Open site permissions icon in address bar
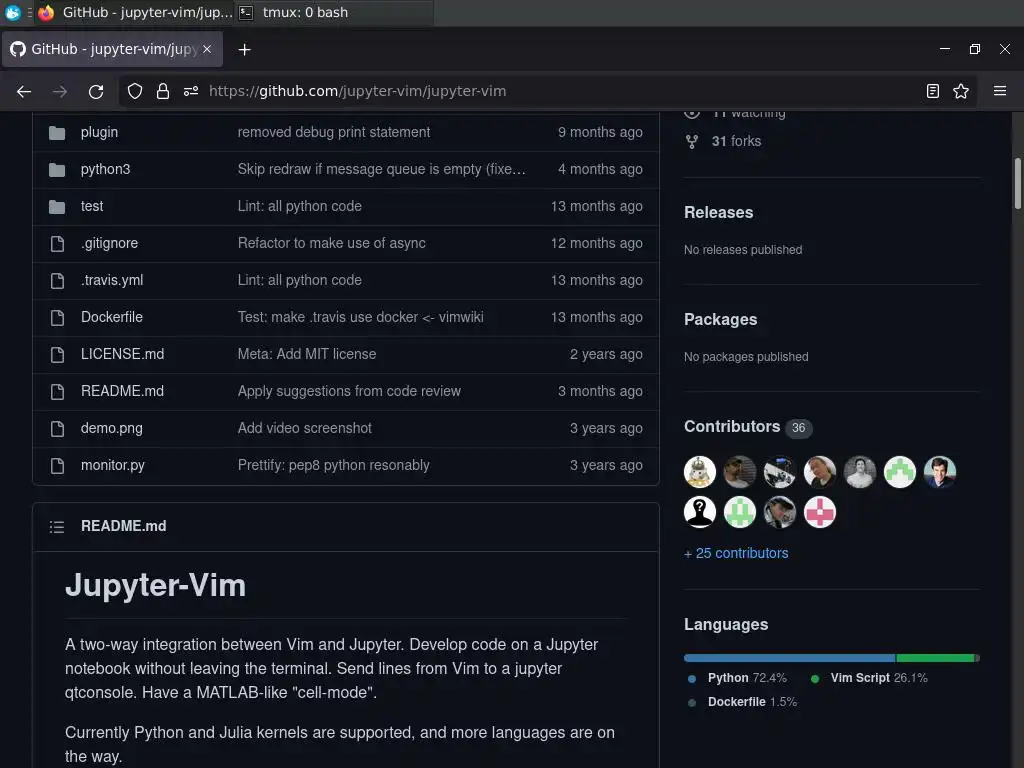 [x=191, y=91]
